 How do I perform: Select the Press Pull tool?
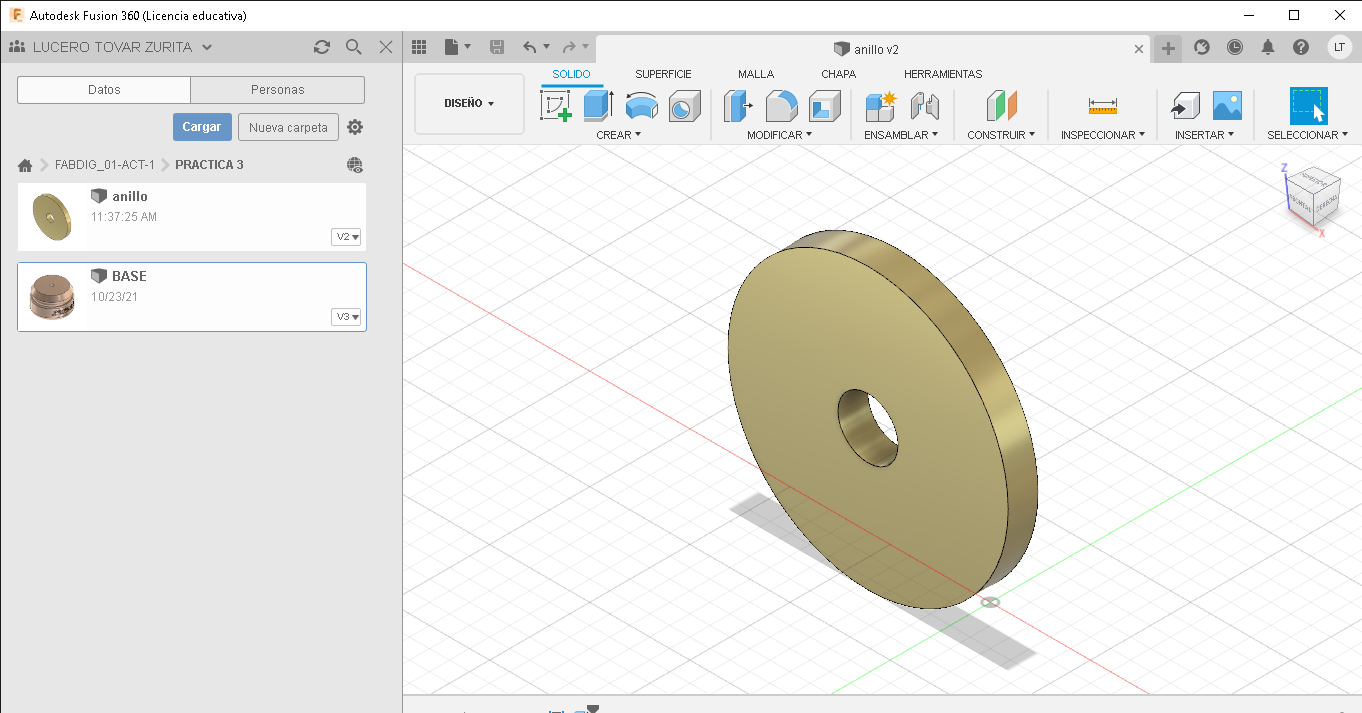(739, 105)
